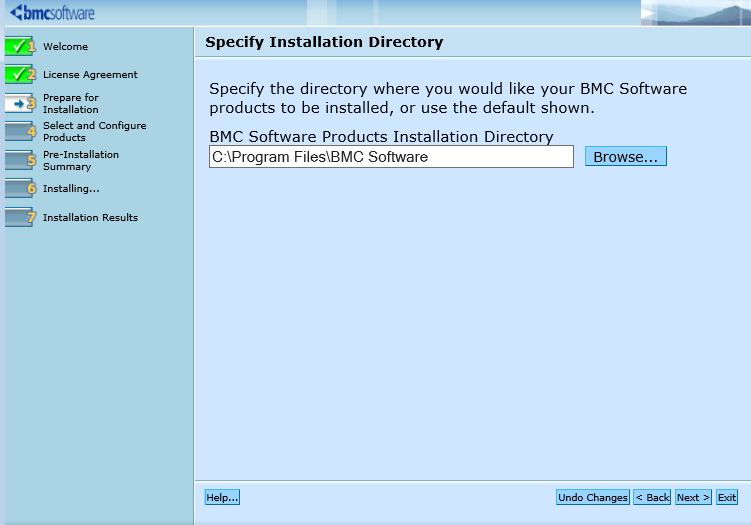Click the green checkmark icon for step 1 Welcome
Image resolution: width=751 pixels, height=525 pixels.
point(20,46)
